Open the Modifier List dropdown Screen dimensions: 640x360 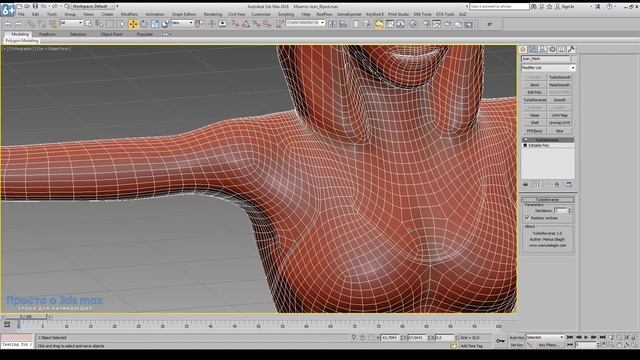(548, 68)
